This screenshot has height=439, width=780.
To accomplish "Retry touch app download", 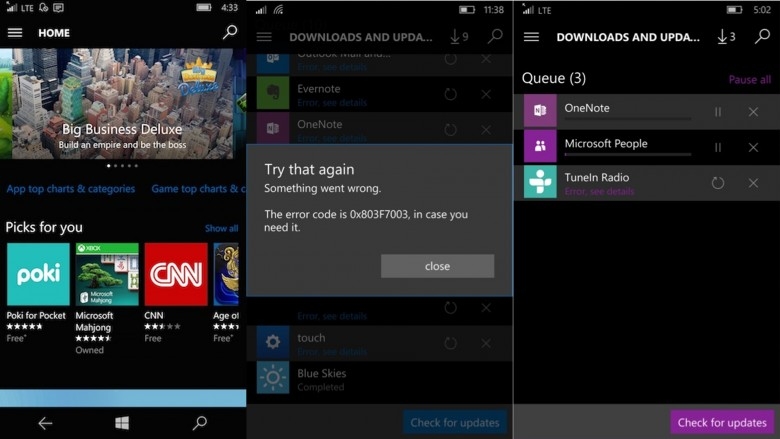I will [x=451, y=343].
